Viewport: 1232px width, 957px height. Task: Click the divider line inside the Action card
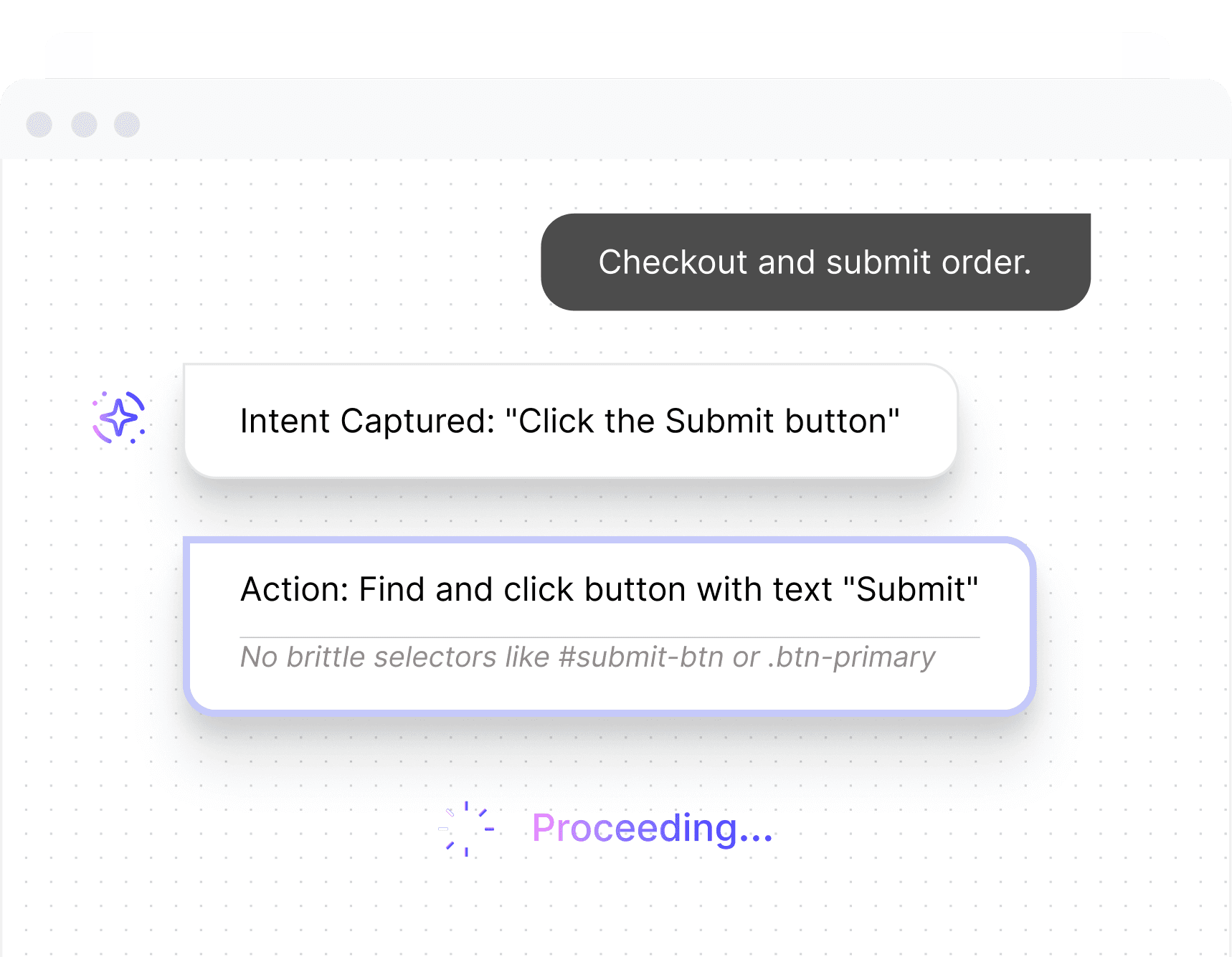pos(610,637)
